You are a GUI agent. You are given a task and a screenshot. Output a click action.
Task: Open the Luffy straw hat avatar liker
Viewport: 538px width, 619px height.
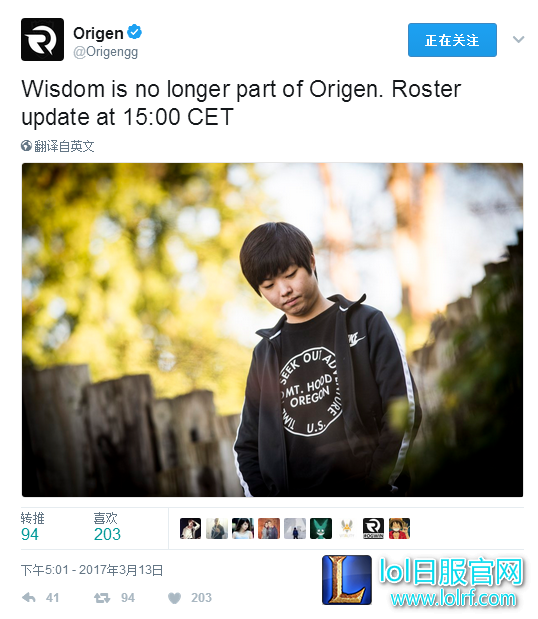coord(399,529)
